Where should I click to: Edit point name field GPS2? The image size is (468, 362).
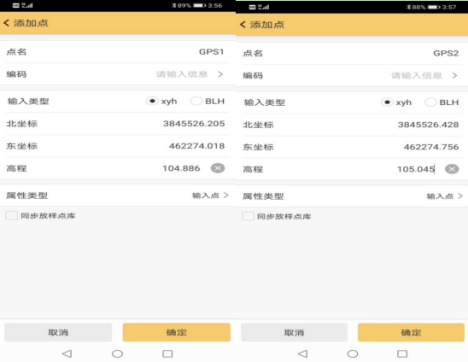tap(352, 53)
